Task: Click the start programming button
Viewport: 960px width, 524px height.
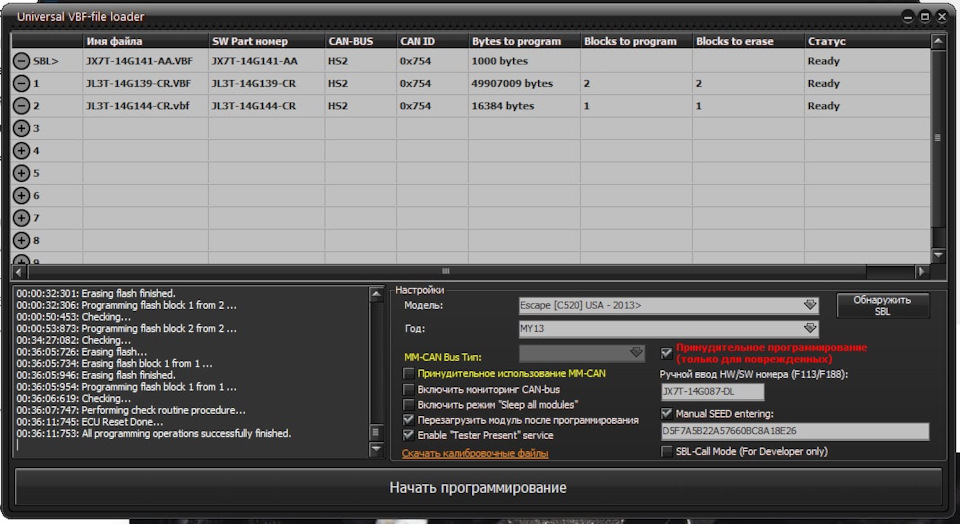Action: pos(478,487)
